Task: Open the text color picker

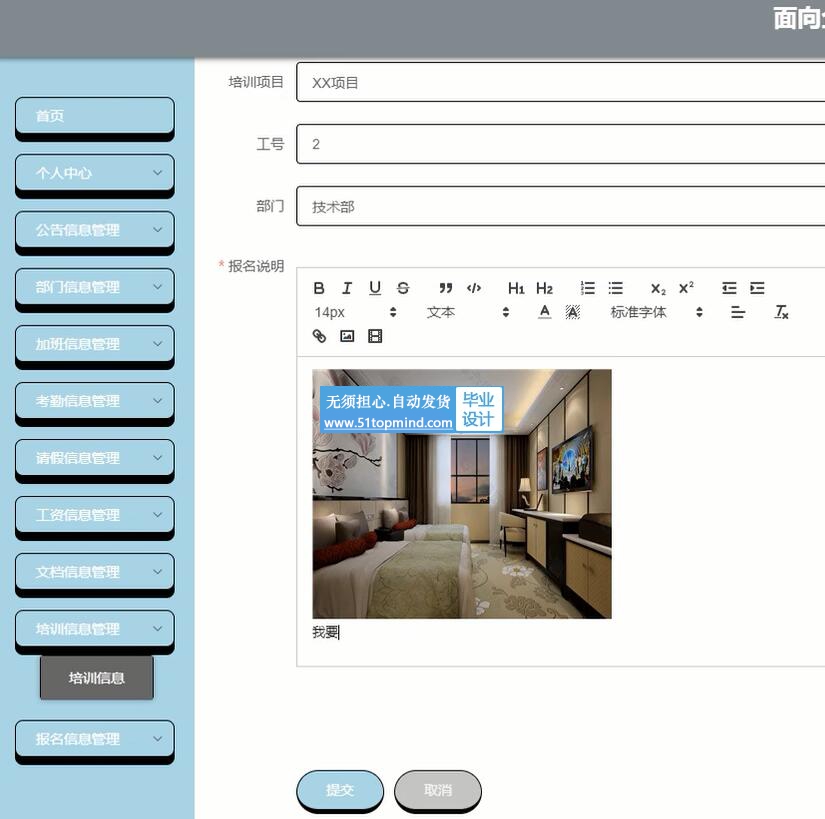Action: click(544, 312)
